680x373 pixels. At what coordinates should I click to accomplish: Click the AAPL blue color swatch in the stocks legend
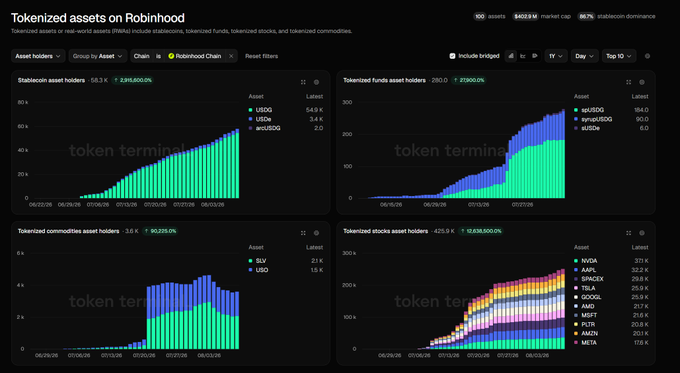[x=576, y=270]
